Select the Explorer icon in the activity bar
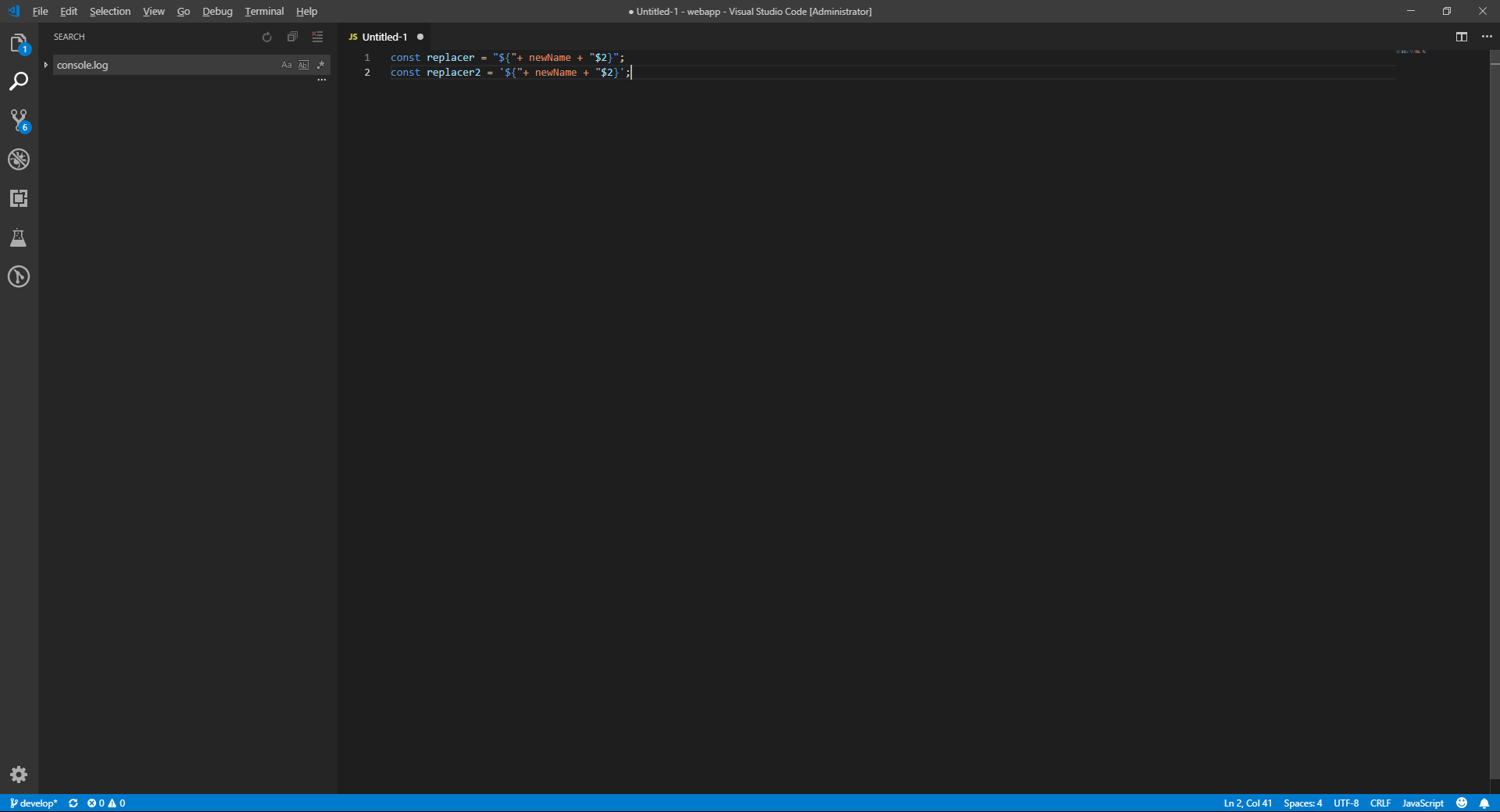The image size is (1500, 812). (x=19, y=43)
